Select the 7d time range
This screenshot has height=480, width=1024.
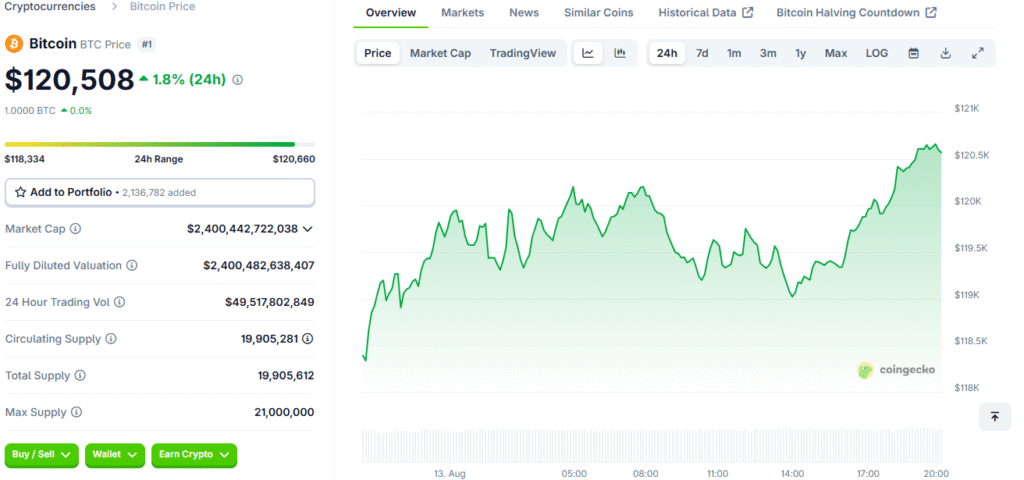[702, 53]
